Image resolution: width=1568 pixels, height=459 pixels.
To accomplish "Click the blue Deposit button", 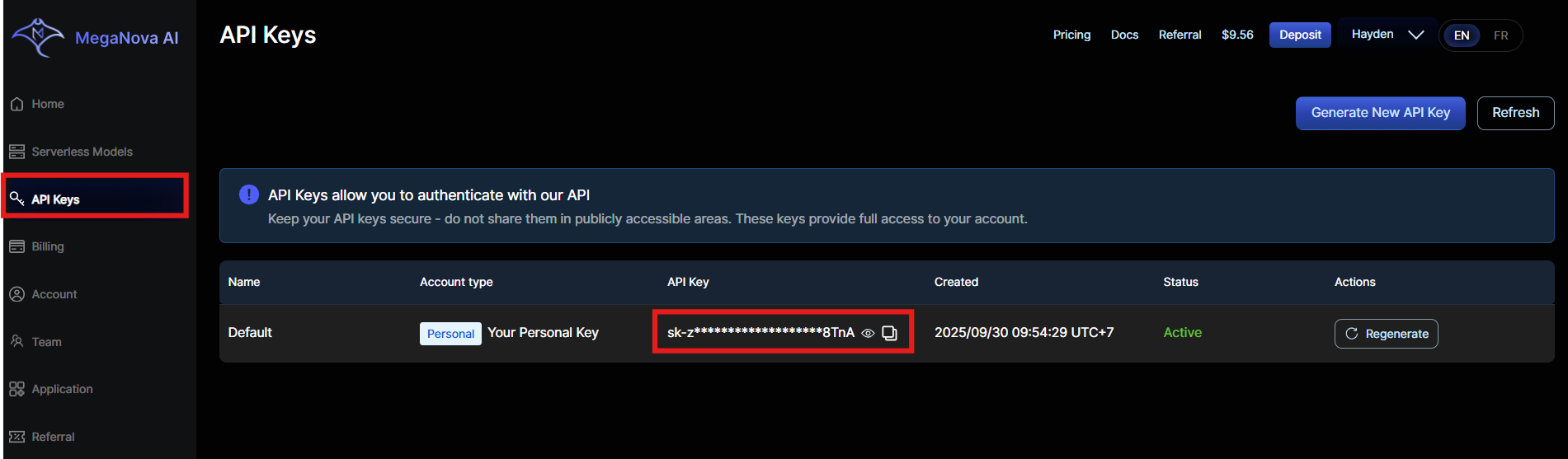I will 1300,35.
